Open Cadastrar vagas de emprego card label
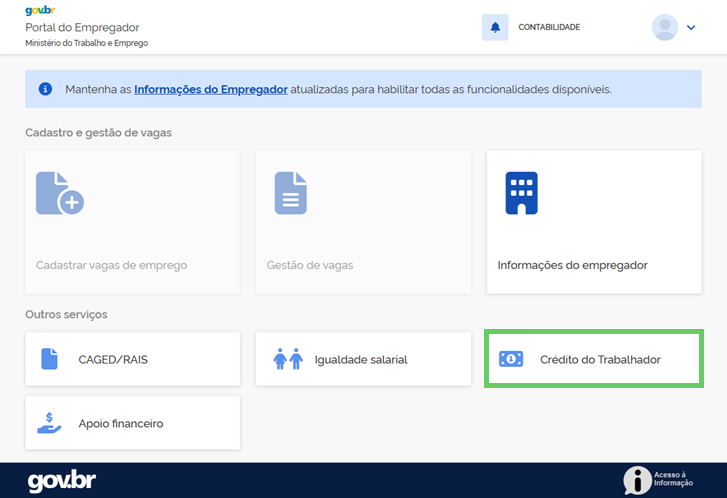 point(111,265)
